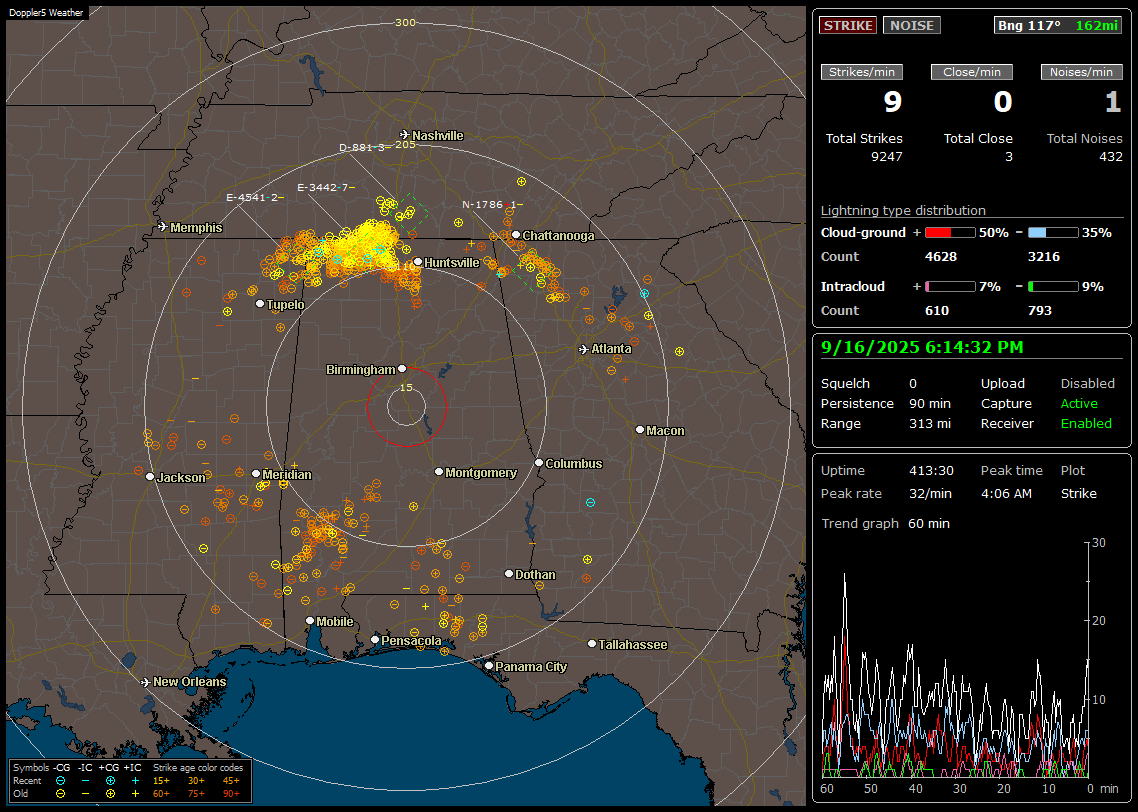Viewport: 1138px width, 812px height.
Task: Click the Dothan city marker
Action: coord(509,573)
